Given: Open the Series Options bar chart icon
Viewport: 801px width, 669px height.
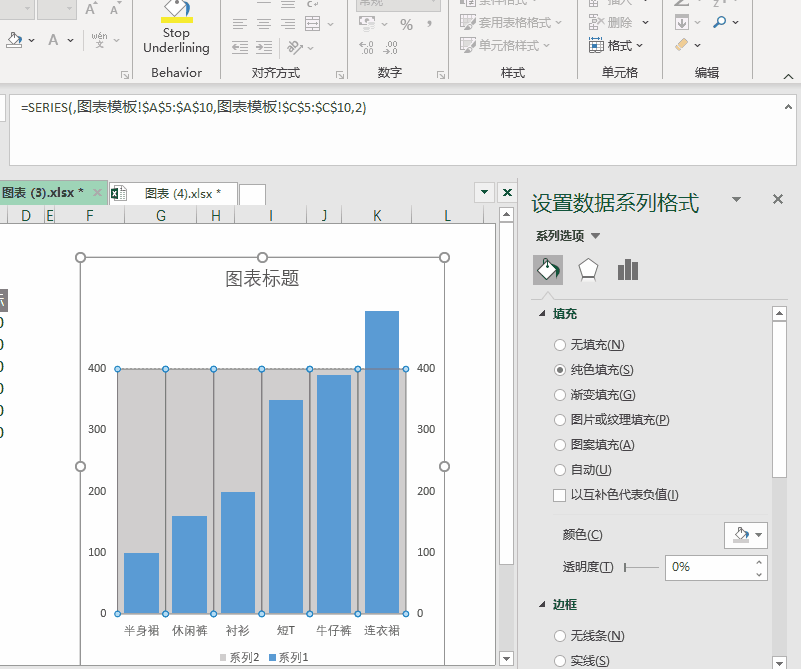Looking at the screenshot, I should [x=628, y=270].
